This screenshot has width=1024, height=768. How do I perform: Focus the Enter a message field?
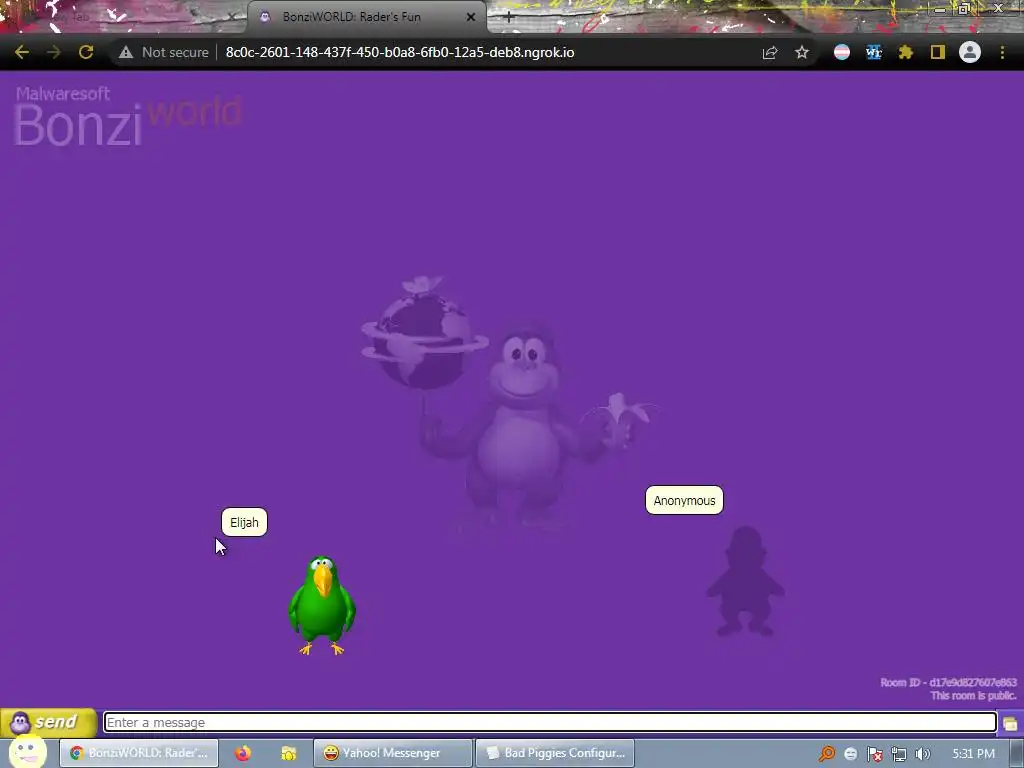point(550,722)
